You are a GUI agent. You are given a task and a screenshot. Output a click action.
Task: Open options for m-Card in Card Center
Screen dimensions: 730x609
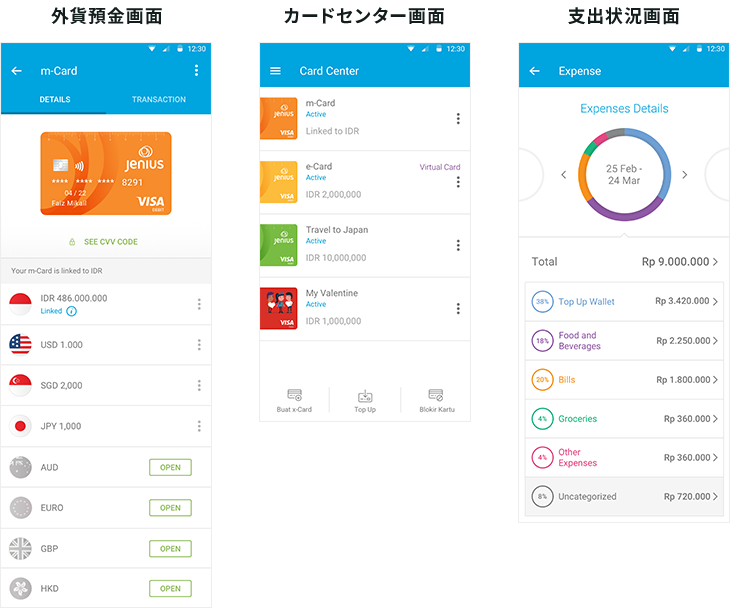click(458, 119)
